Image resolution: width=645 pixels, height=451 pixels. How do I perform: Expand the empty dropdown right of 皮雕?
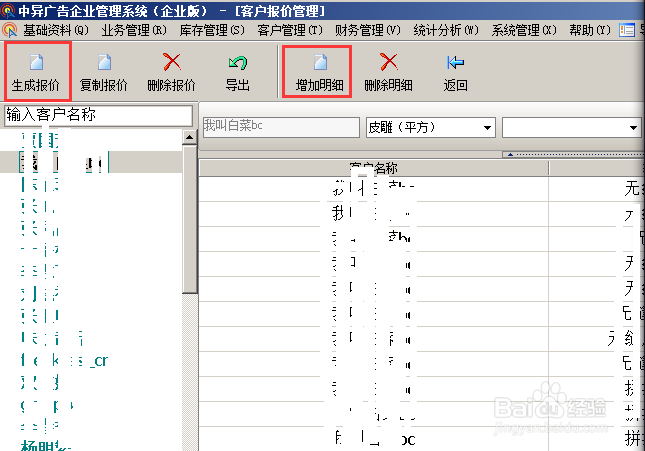point(633,128)
